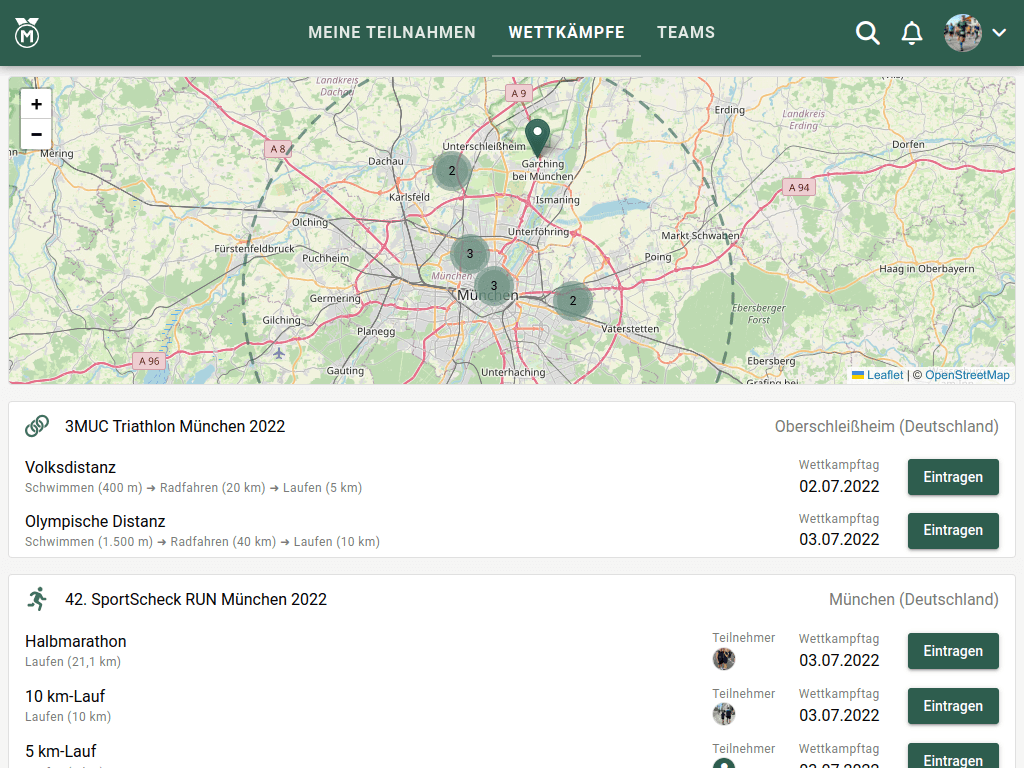Open the OpenStreetMap attribution link
Screen dimensions: 1024x768
coord(967,375)
